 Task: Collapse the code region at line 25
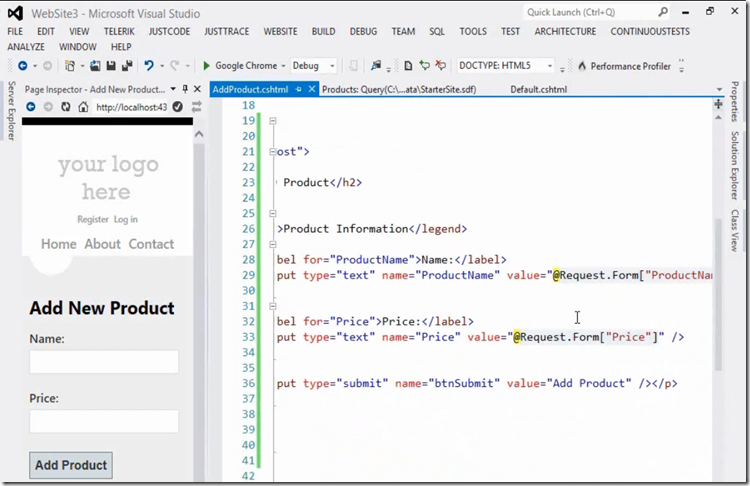click(273, 213)
